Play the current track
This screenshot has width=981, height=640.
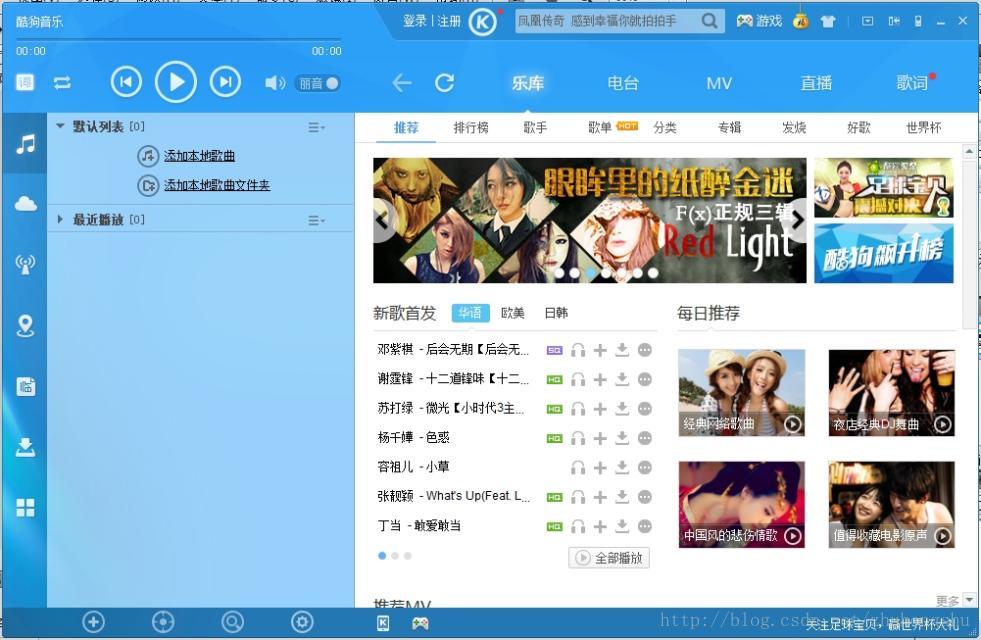coord(176,82)
